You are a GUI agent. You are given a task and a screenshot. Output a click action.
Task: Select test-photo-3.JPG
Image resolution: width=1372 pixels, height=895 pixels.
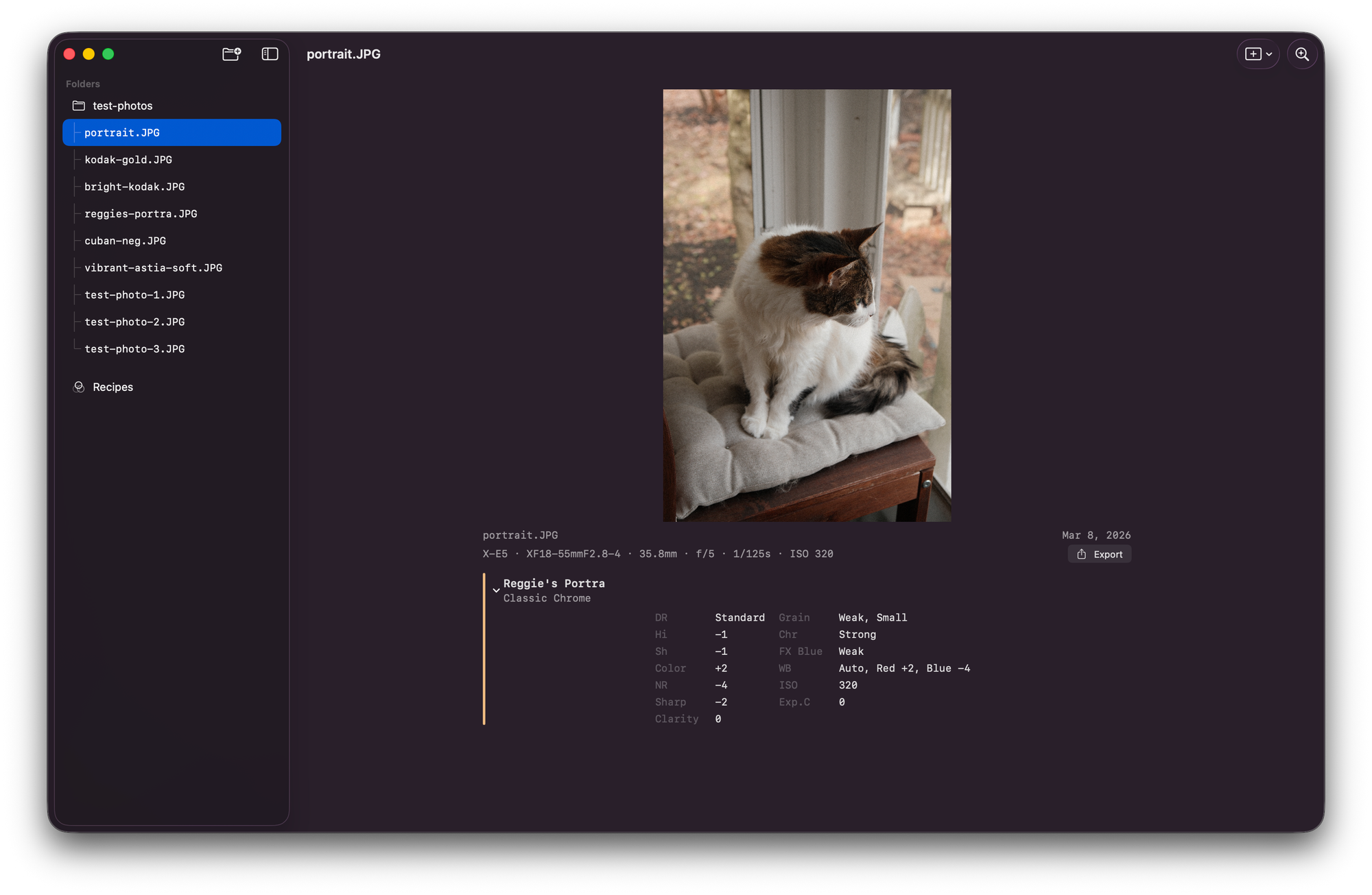[134, 349]
